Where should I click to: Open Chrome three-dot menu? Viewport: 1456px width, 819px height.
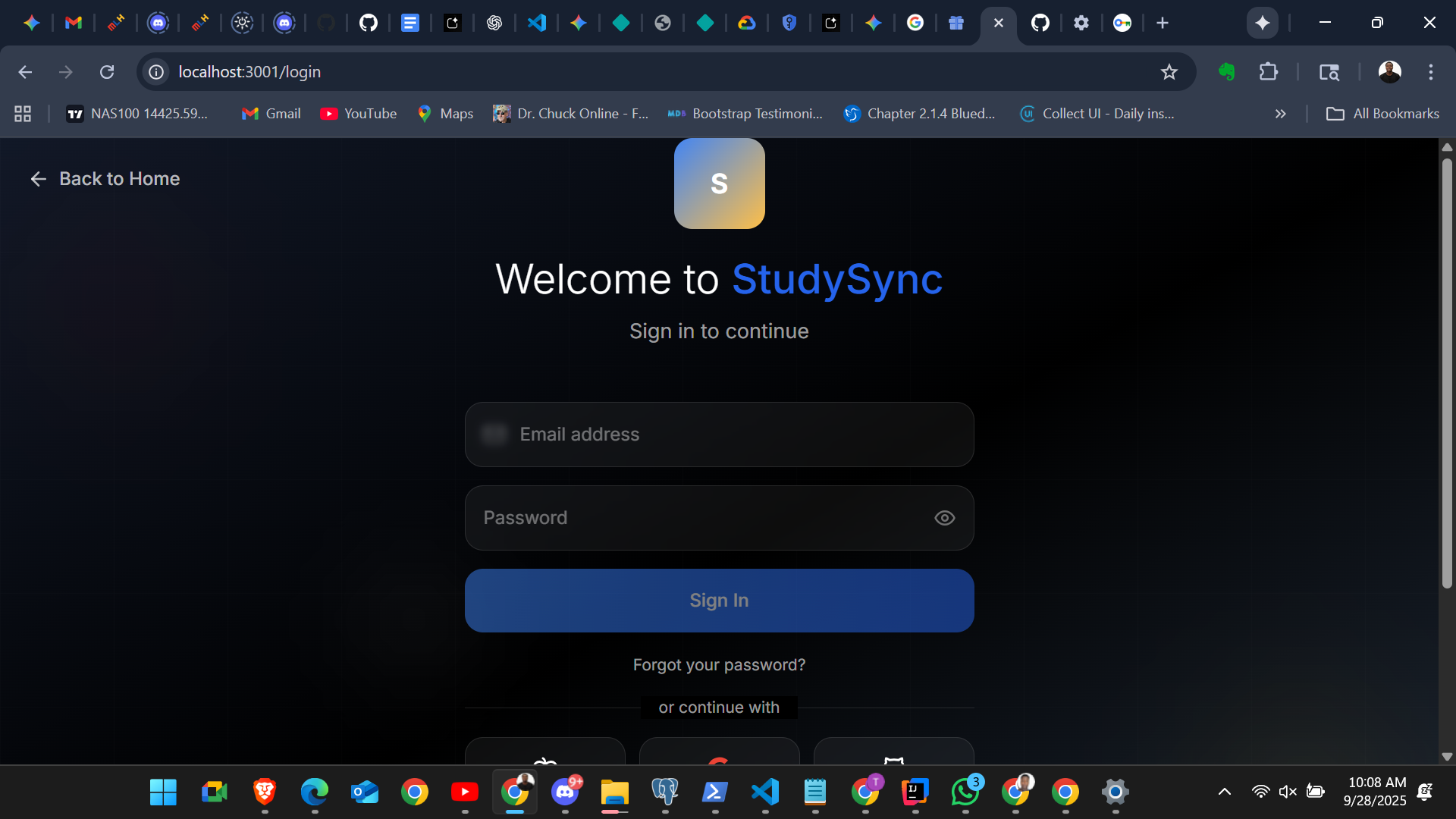[x=1430, y=72]
